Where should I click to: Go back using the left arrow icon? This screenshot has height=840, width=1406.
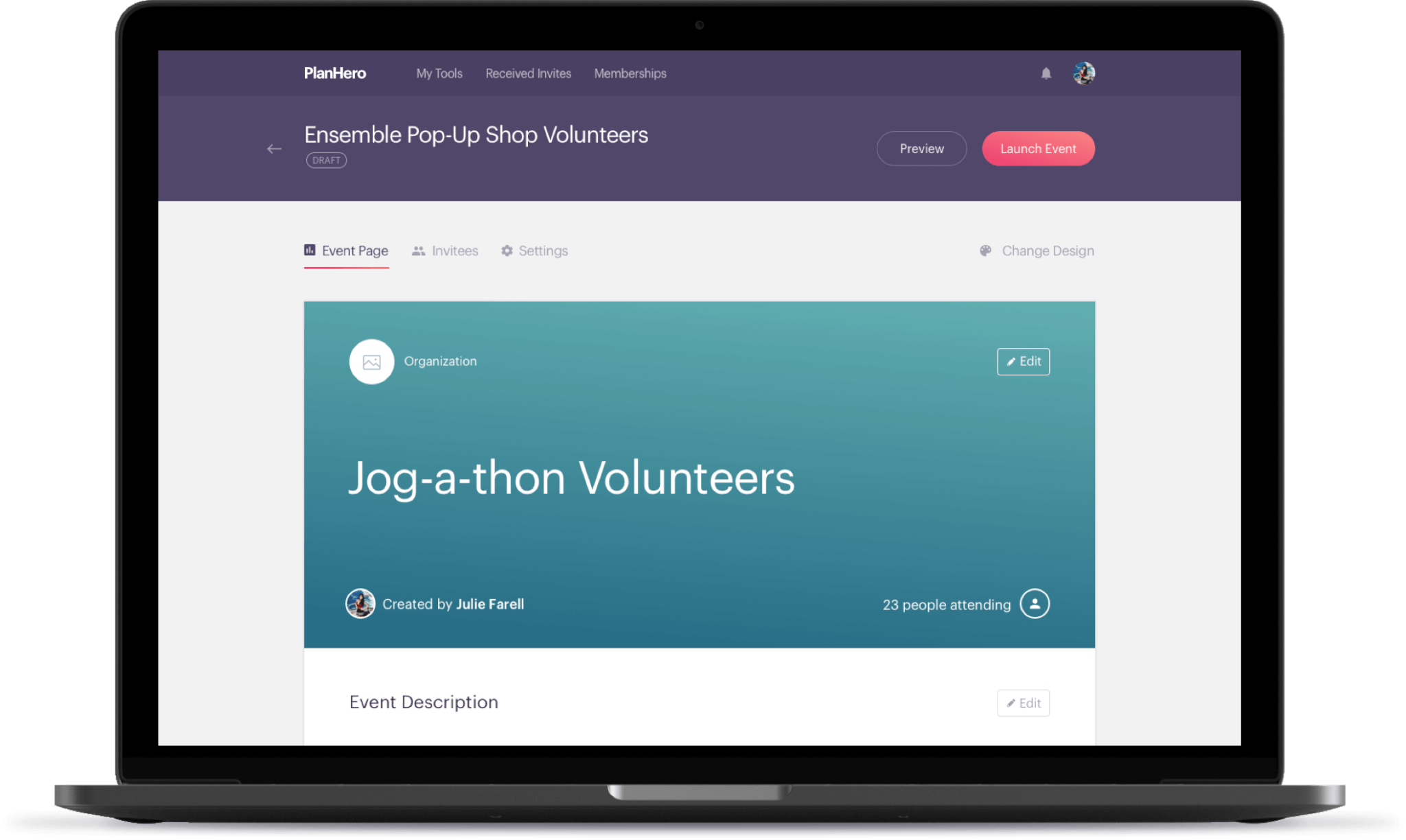coord(274,149)
